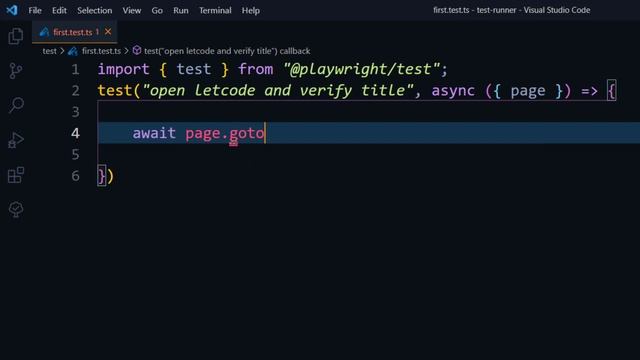Open the Go menu
Viewport: 640px width, 360px height.
pyautogui.click(x=157, y=11)
